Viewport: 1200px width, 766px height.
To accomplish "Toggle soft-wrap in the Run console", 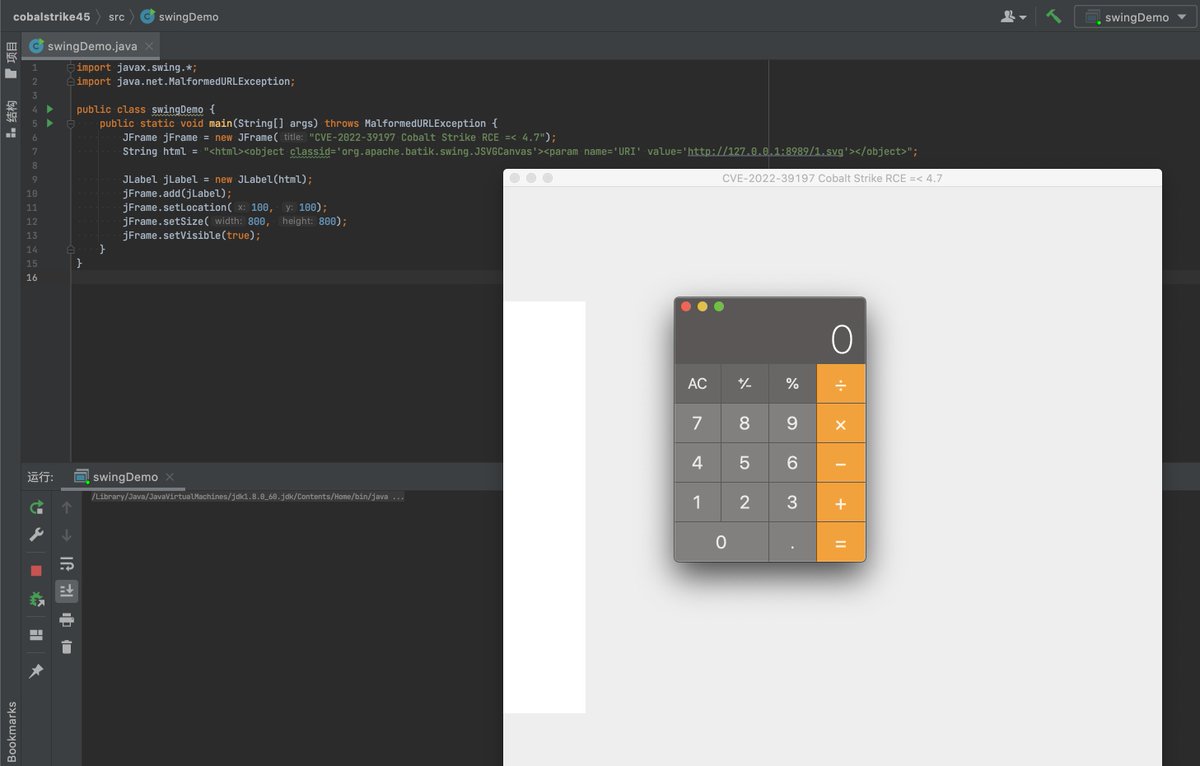I will [x=67, y=563].
